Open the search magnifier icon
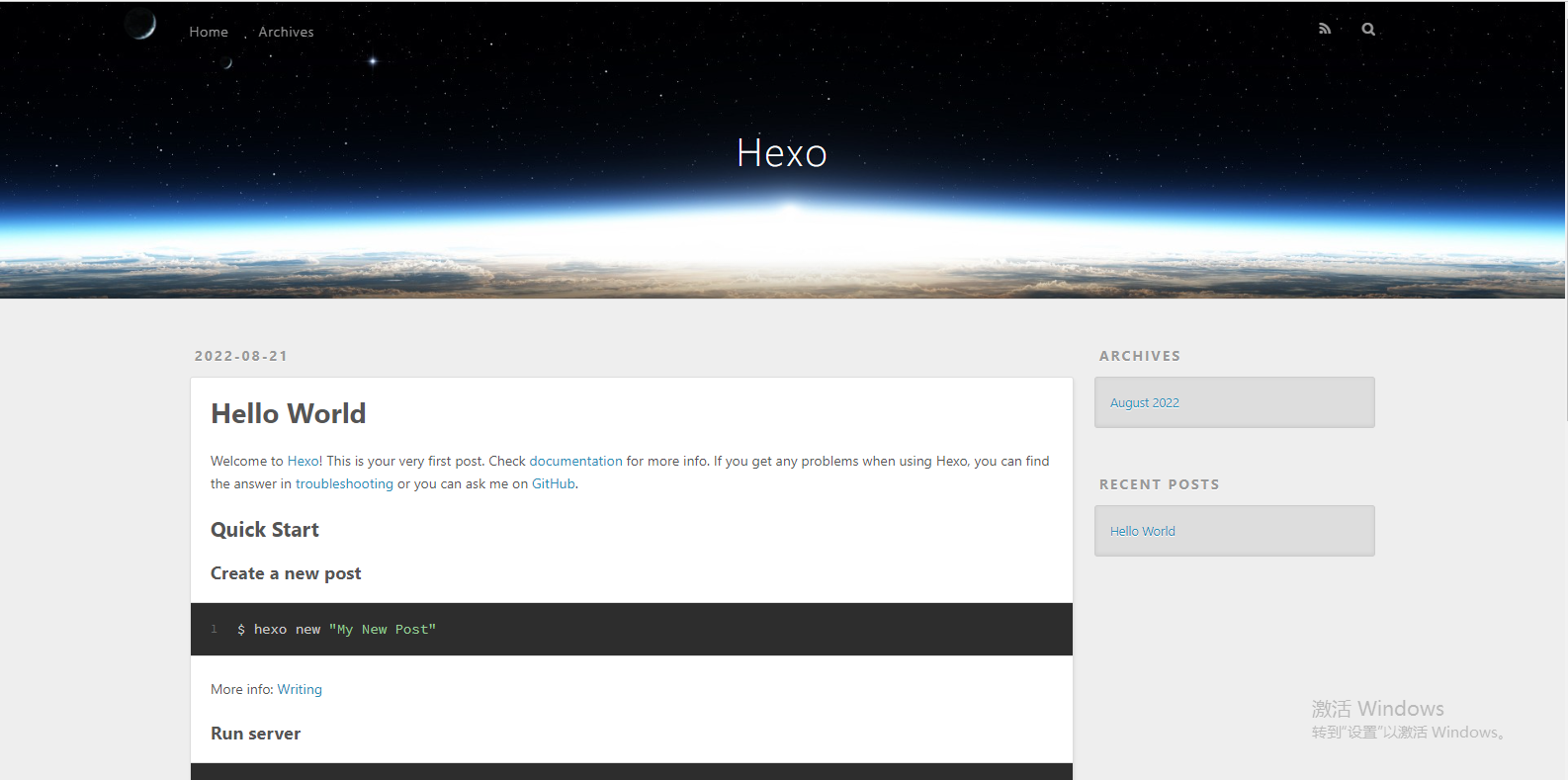Screen dimensions: 1568x780 tap(1368, 29)
